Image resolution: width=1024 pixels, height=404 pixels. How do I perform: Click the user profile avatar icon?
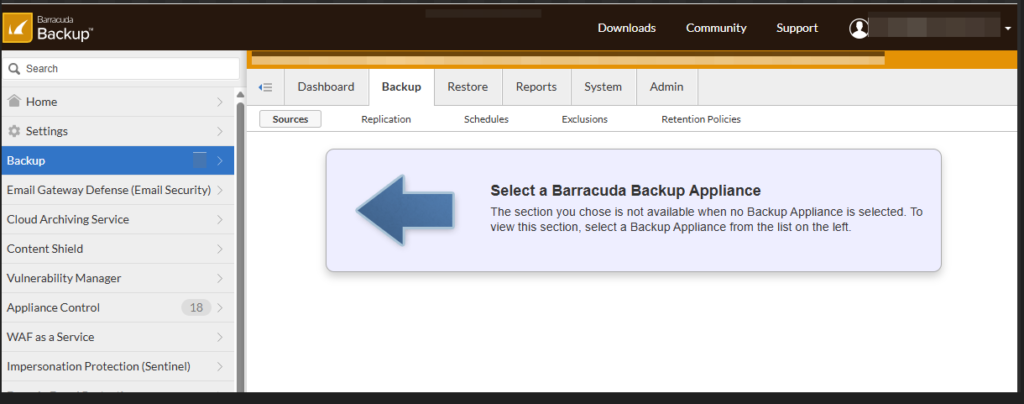click(859, 28)
